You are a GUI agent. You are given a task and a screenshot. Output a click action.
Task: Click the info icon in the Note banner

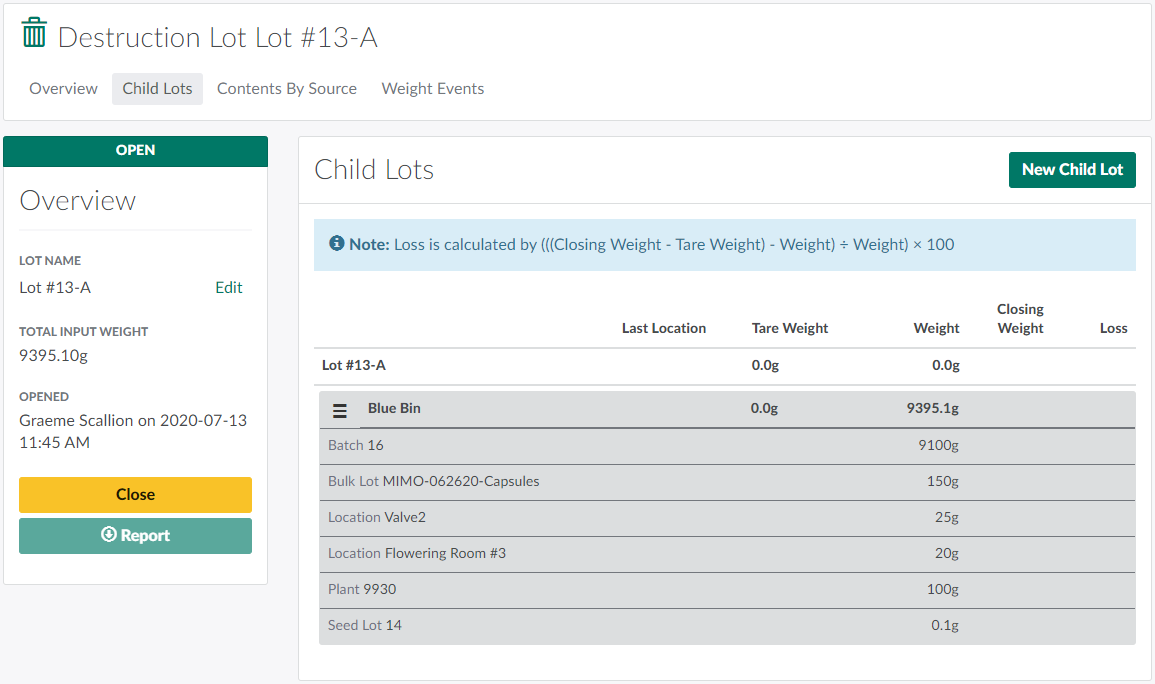(x=337, y=244)
